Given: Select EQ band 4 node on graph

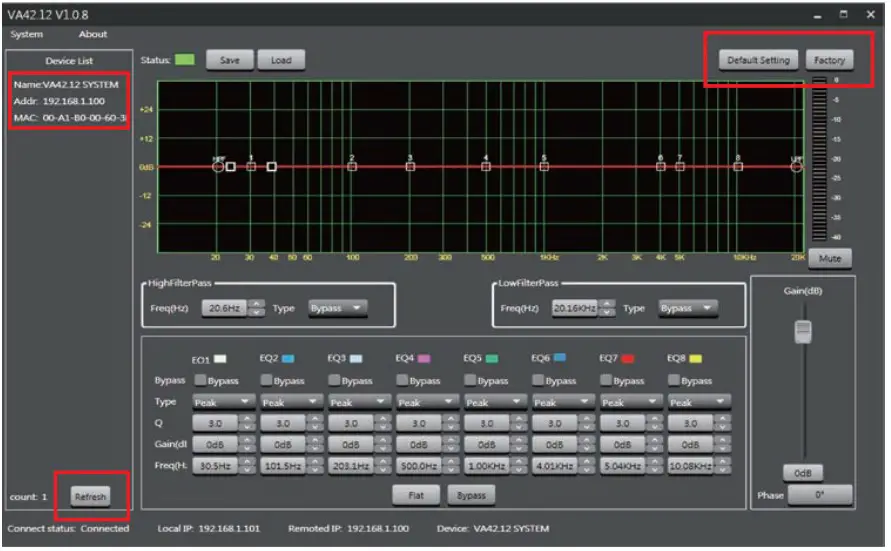Looking at the screenshot, I should pos(486,166).
